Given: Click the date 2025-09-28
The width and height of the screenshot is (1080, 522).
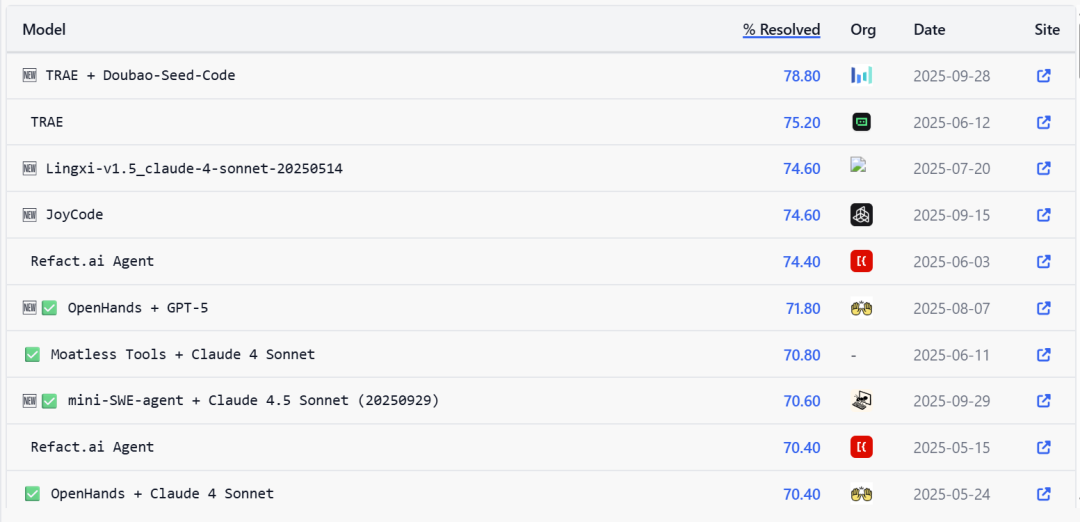Looking at the screenshot, I should point(952,76).
